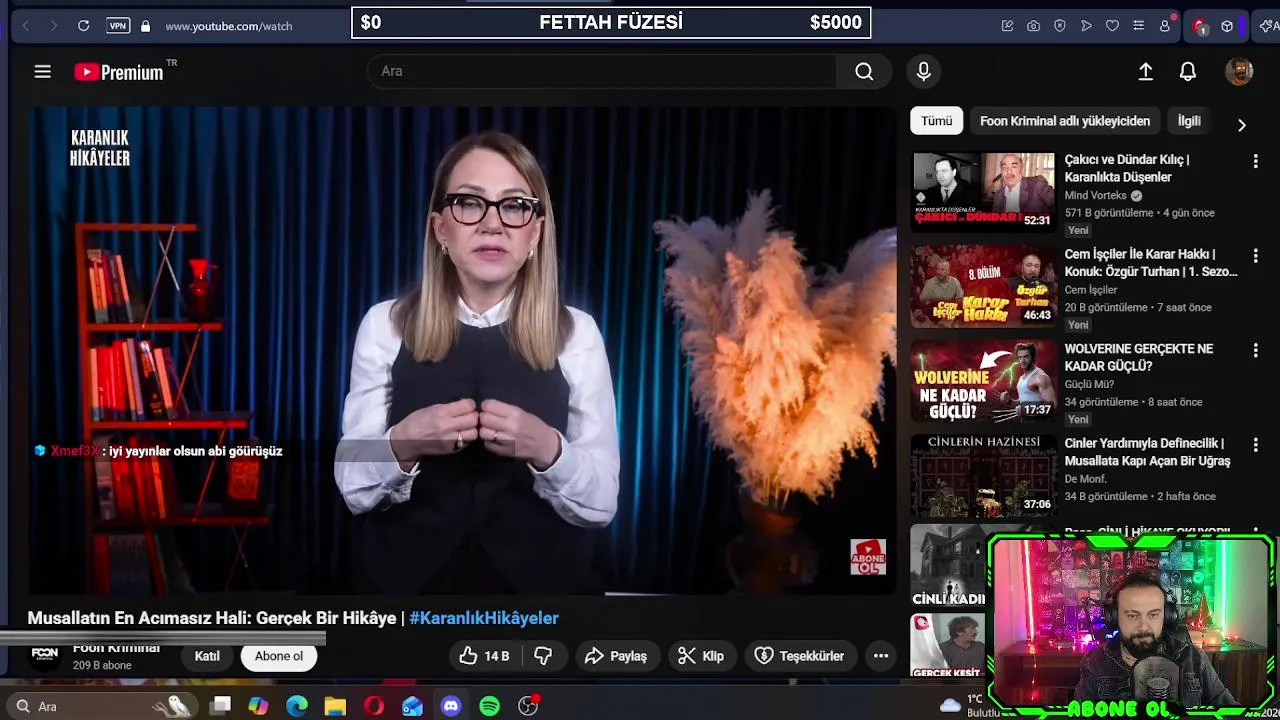The height and width of the screenshot is (720, 1280).
Task: Open Cem İşçiler Karar Hakkı thumbnail
Action: coord(983,286)
